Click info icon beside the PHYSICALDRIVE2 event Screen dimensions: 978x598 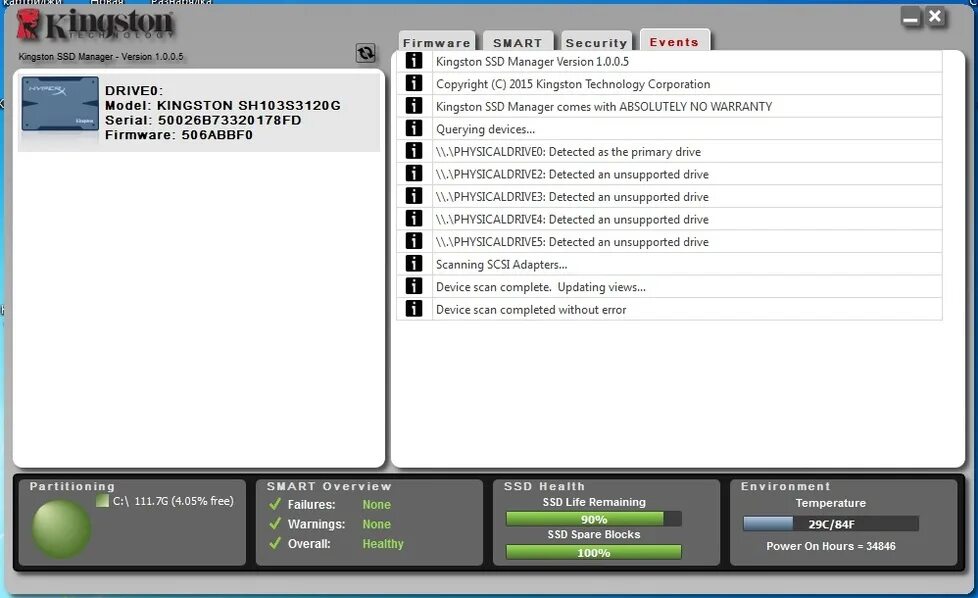[414, 173]
